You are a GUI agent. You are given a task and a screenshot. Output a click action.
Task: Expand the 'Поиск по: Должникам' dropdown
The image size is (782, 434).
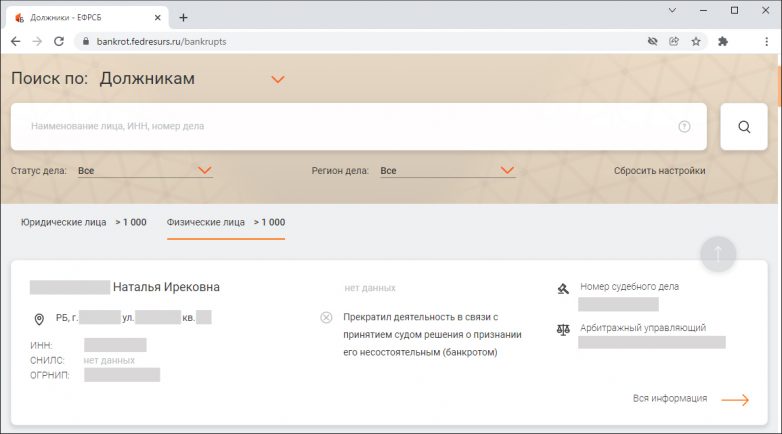[x=278, y=79]
